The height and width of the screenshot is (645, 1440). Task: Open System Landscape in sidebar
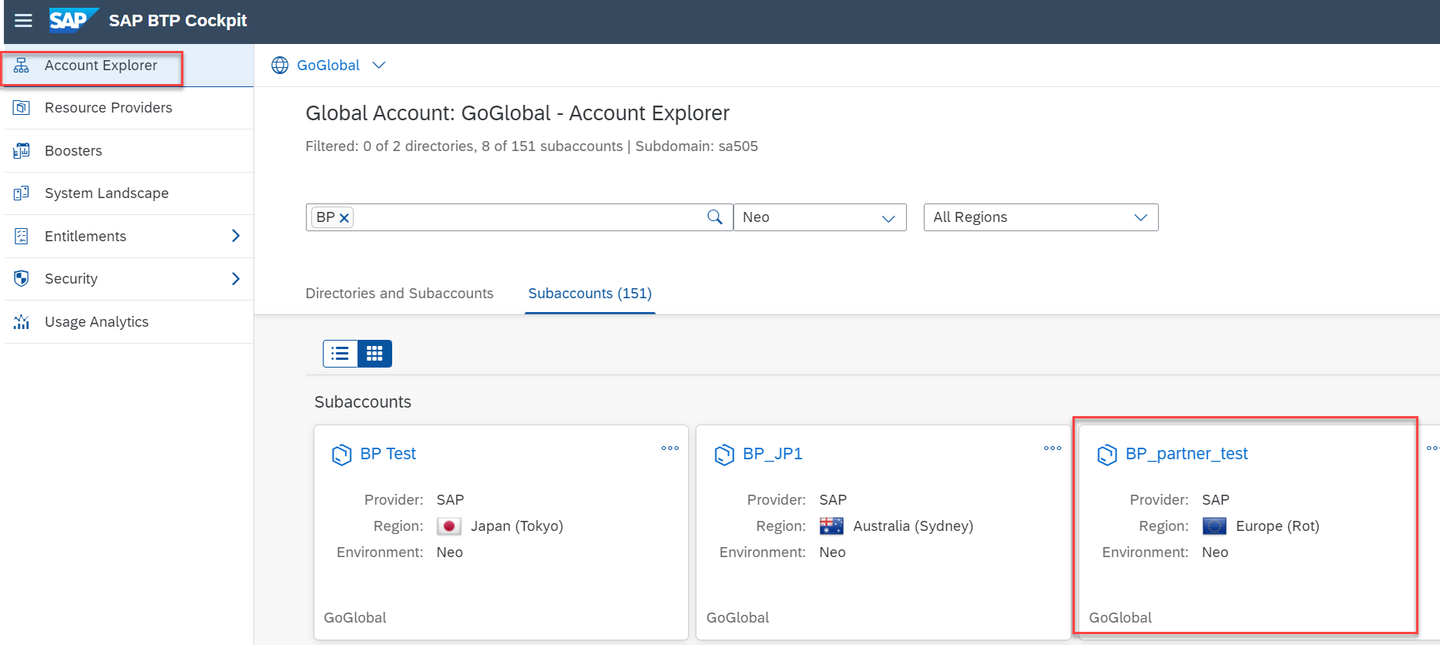(x=128, y=193)
